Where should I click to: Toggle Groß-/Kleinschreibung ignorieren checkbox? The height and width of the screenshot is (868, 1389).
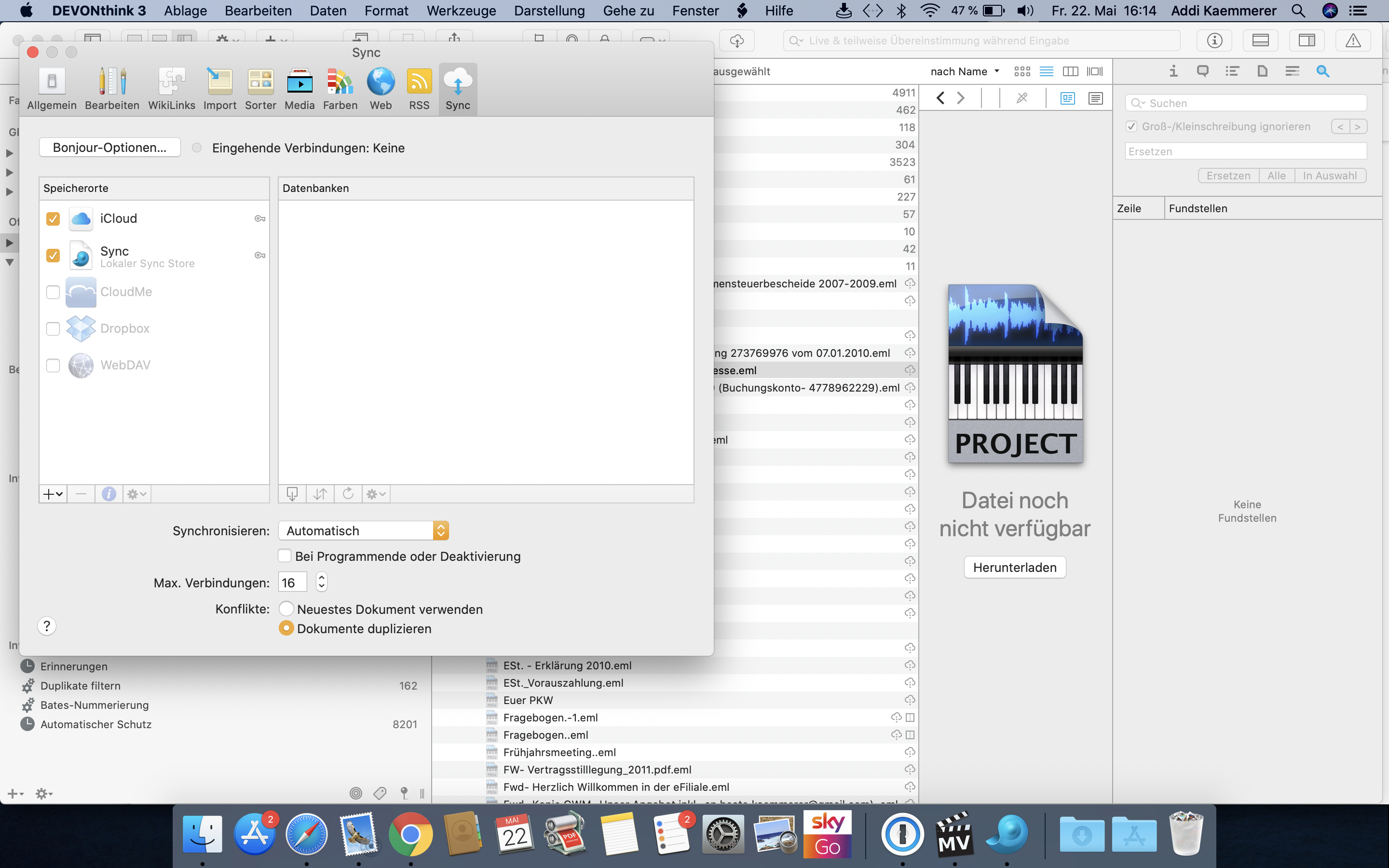click(x=1131, y=126)
